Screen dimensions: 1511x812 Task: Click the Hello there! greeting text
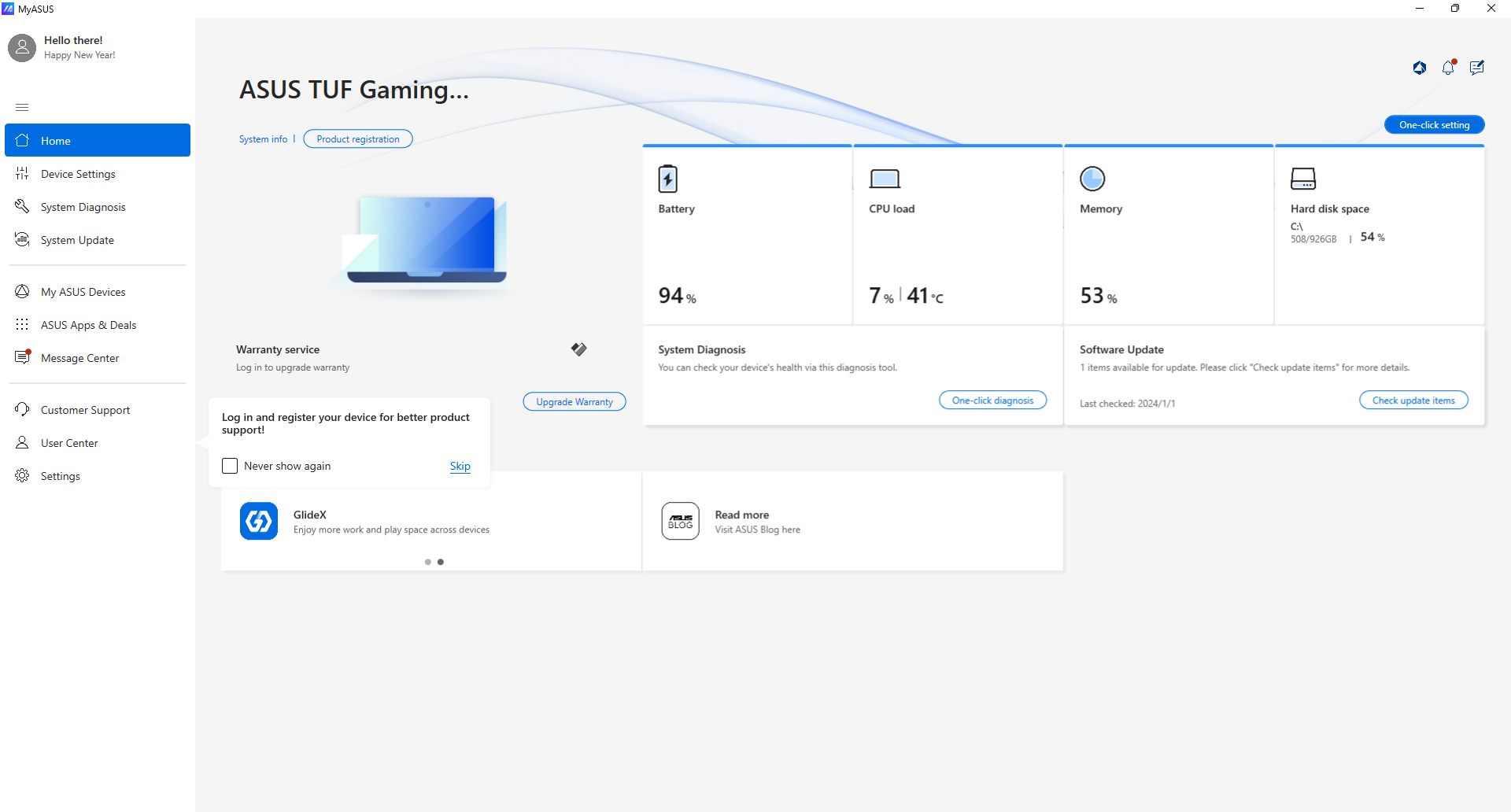(73, 40)
